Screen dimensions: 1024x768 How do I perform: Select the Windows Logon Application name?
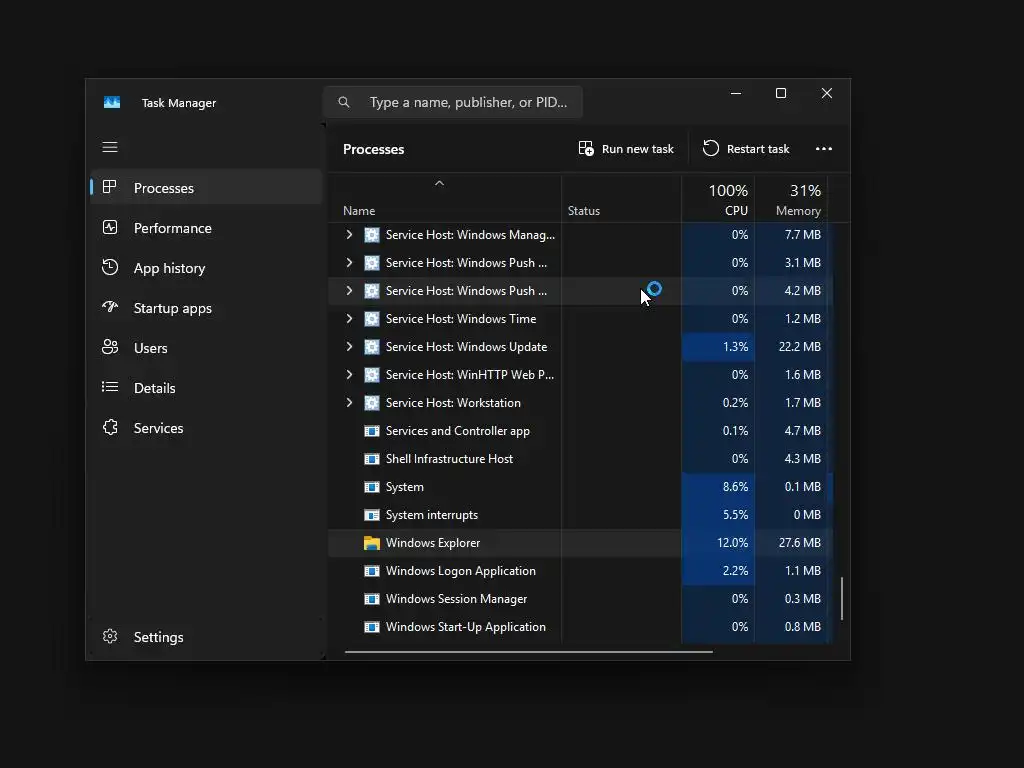click(460, 571)
